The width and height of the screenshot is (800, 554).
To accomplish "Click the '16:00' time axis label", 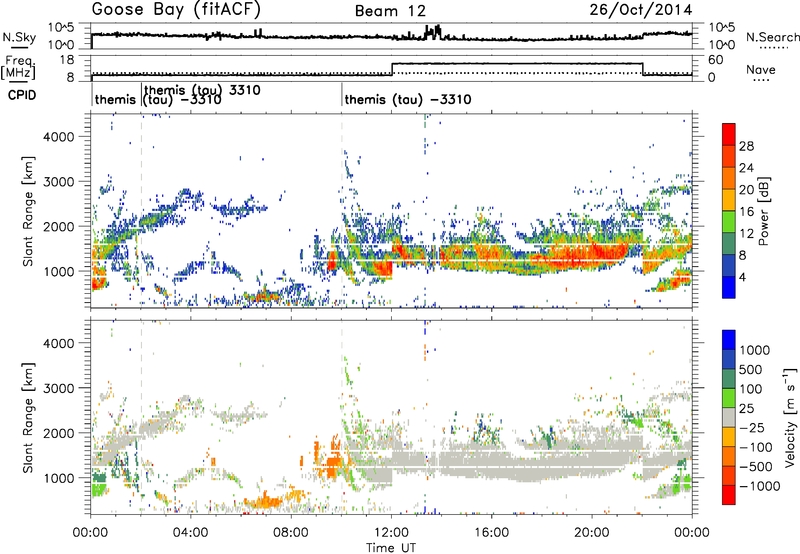I will pos(491,533).
